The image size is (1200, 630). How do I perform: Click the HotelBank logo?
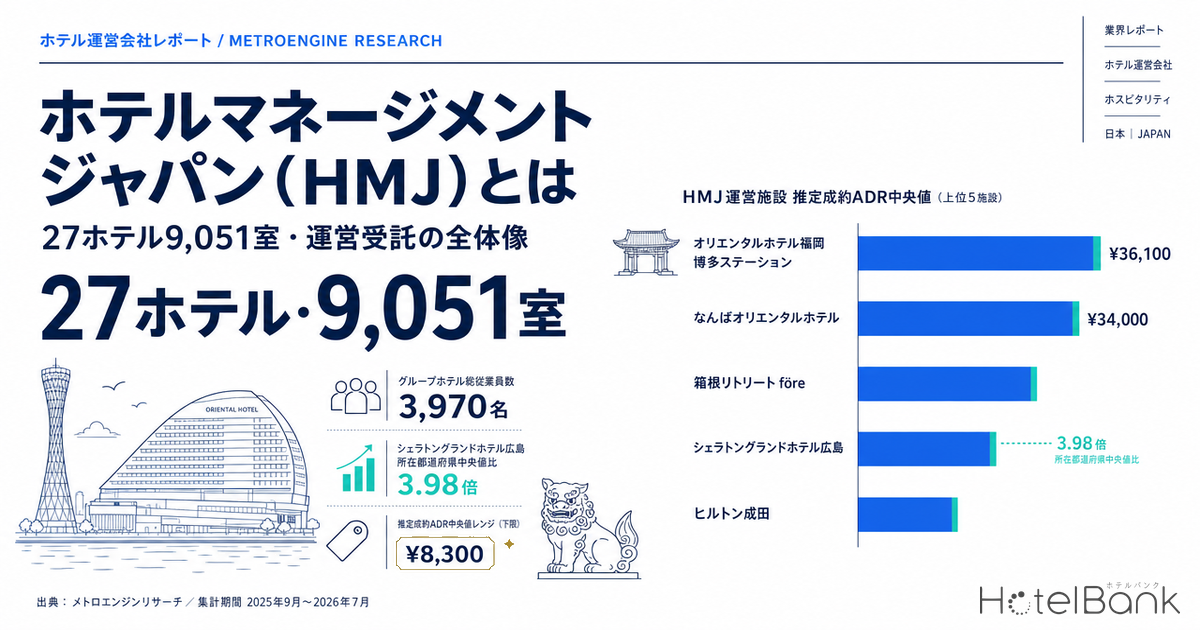point(1079,599)
